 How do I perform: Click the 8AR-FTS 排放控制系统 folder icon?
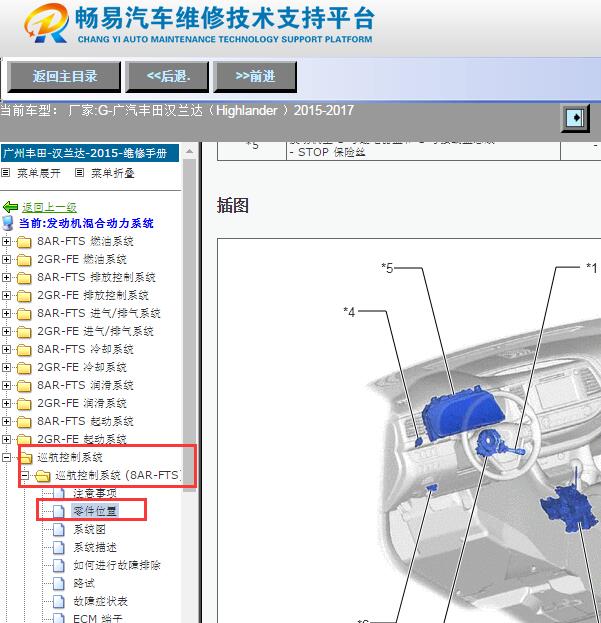[x=24, y=278]
